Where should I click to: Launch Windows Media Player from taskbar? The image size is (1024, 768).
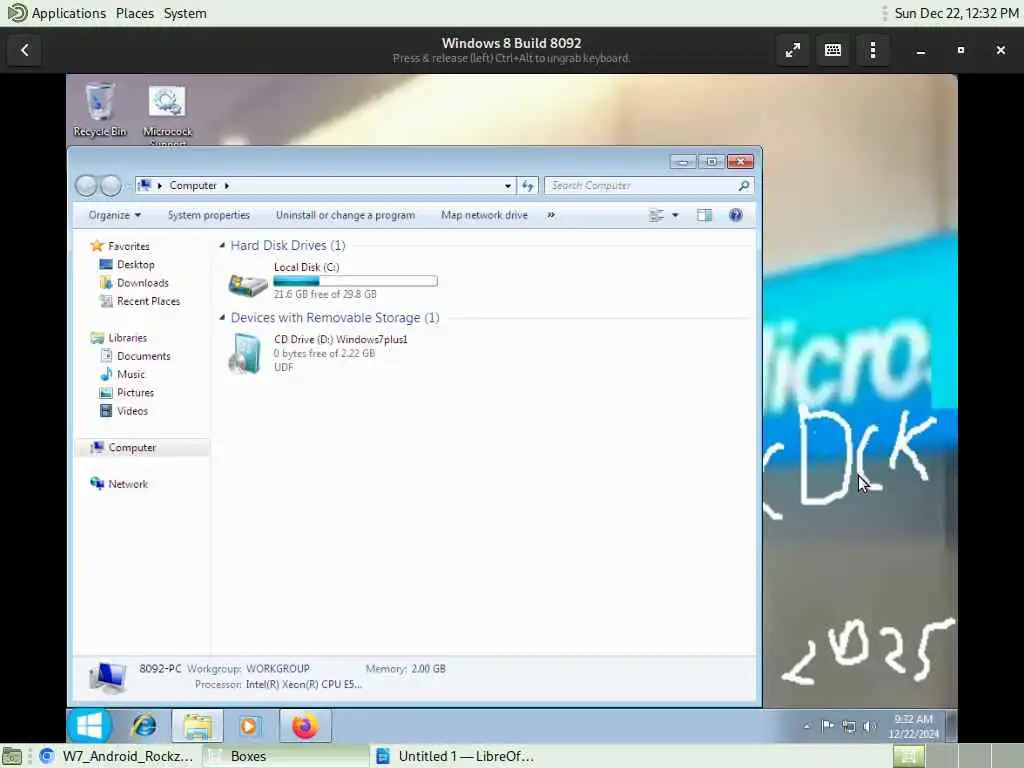(x=249, y=726)
